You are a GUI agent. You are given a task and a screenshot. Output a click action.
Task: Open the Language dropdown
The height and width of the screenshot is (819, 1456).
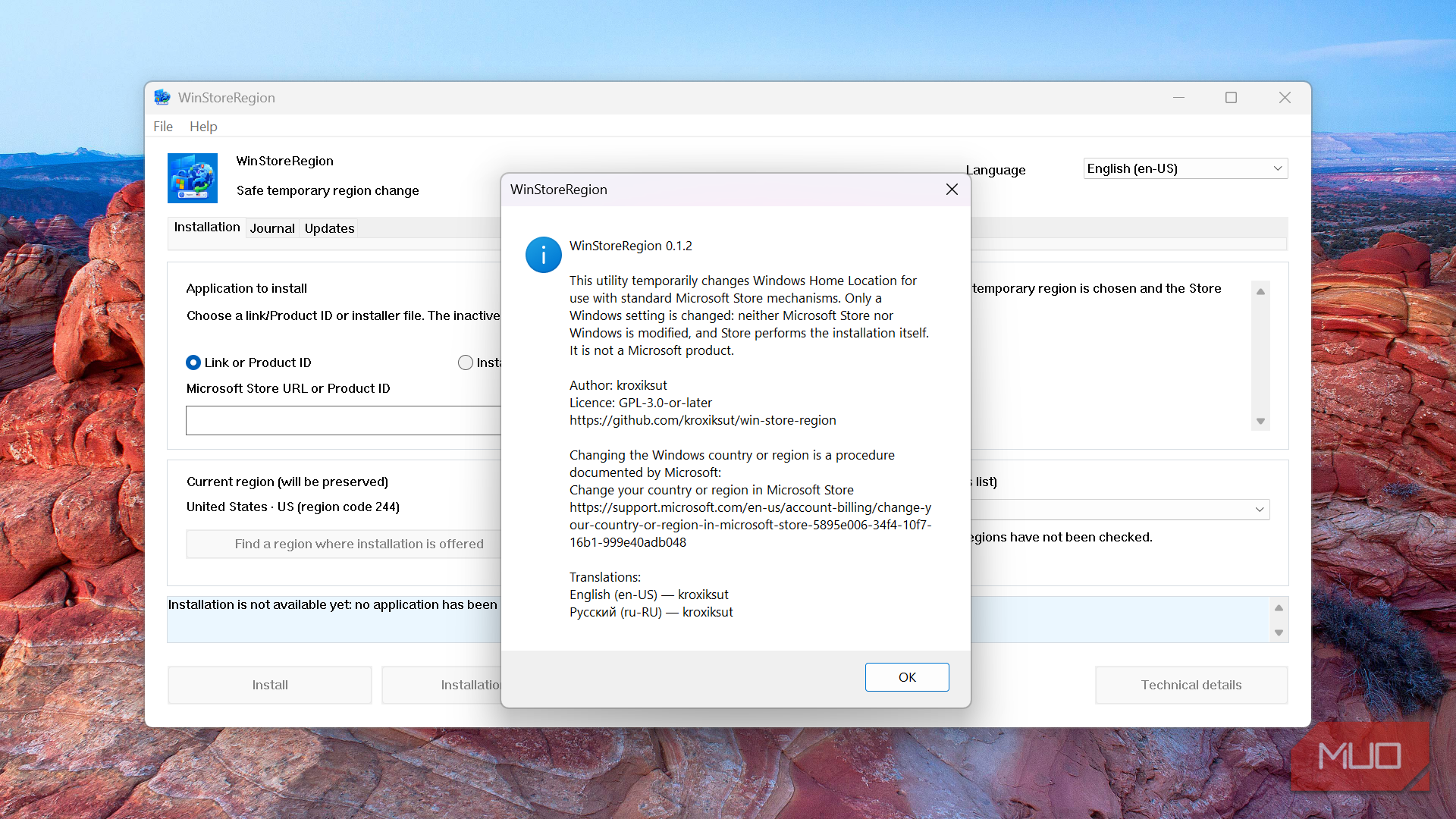[1185, 168]
